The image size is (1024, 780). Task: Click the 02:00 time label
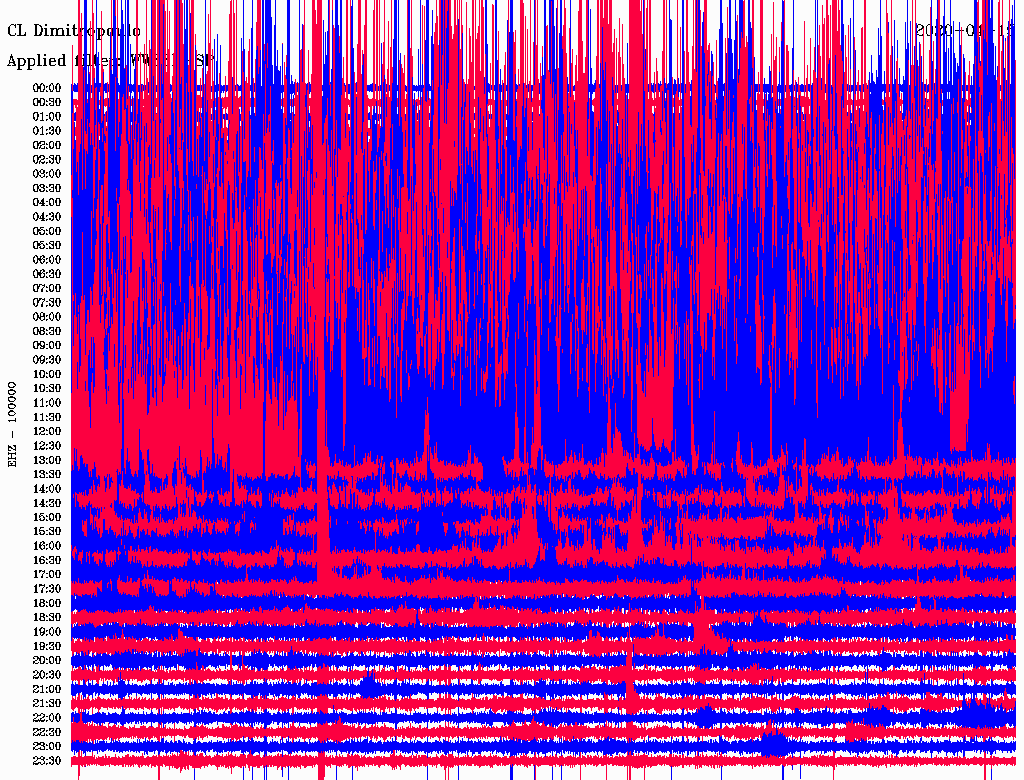pyautogui.click(x=47, y=145)
